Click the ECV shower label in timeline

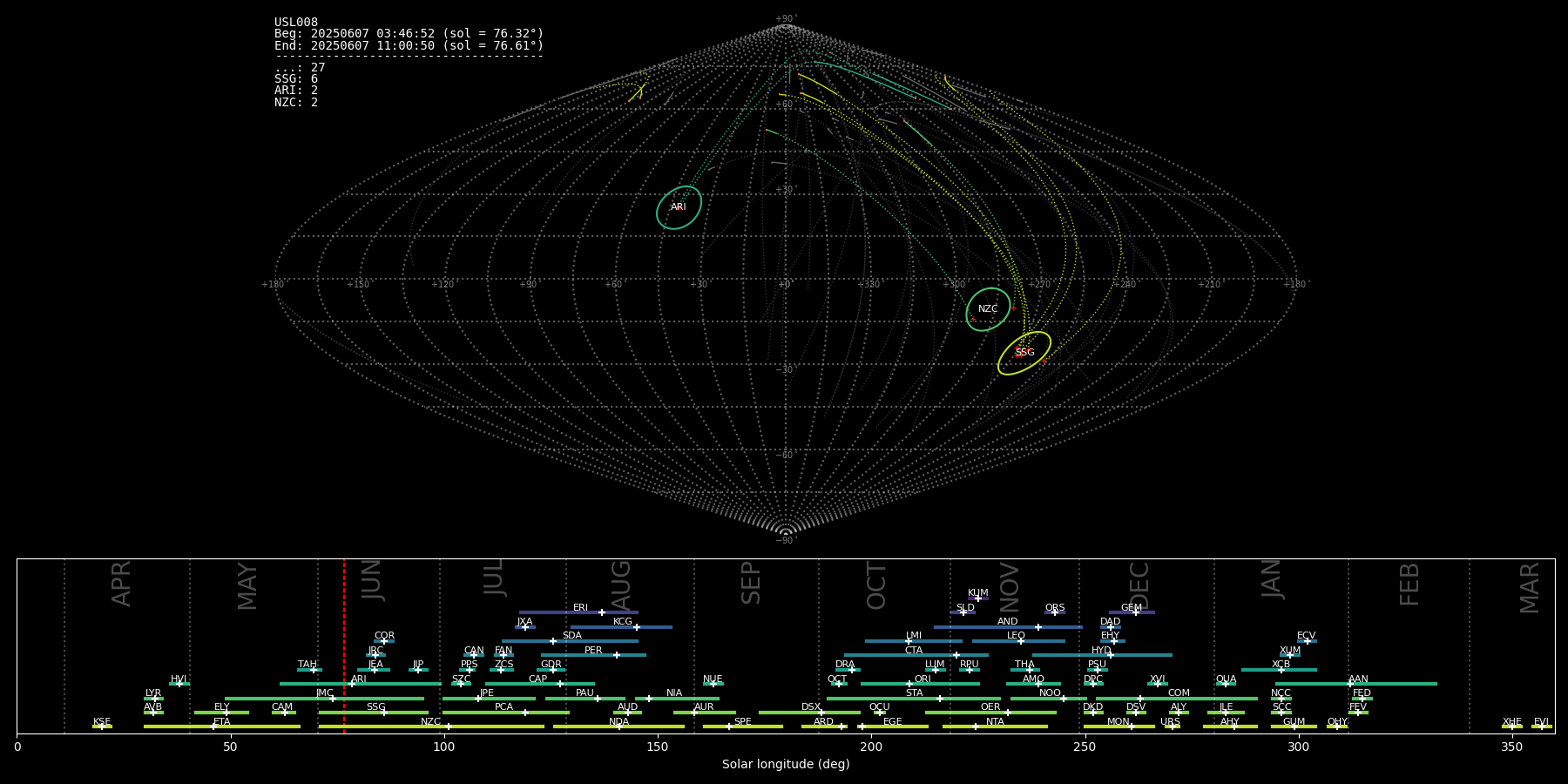pyautogui.click(x=1306, y=636)
